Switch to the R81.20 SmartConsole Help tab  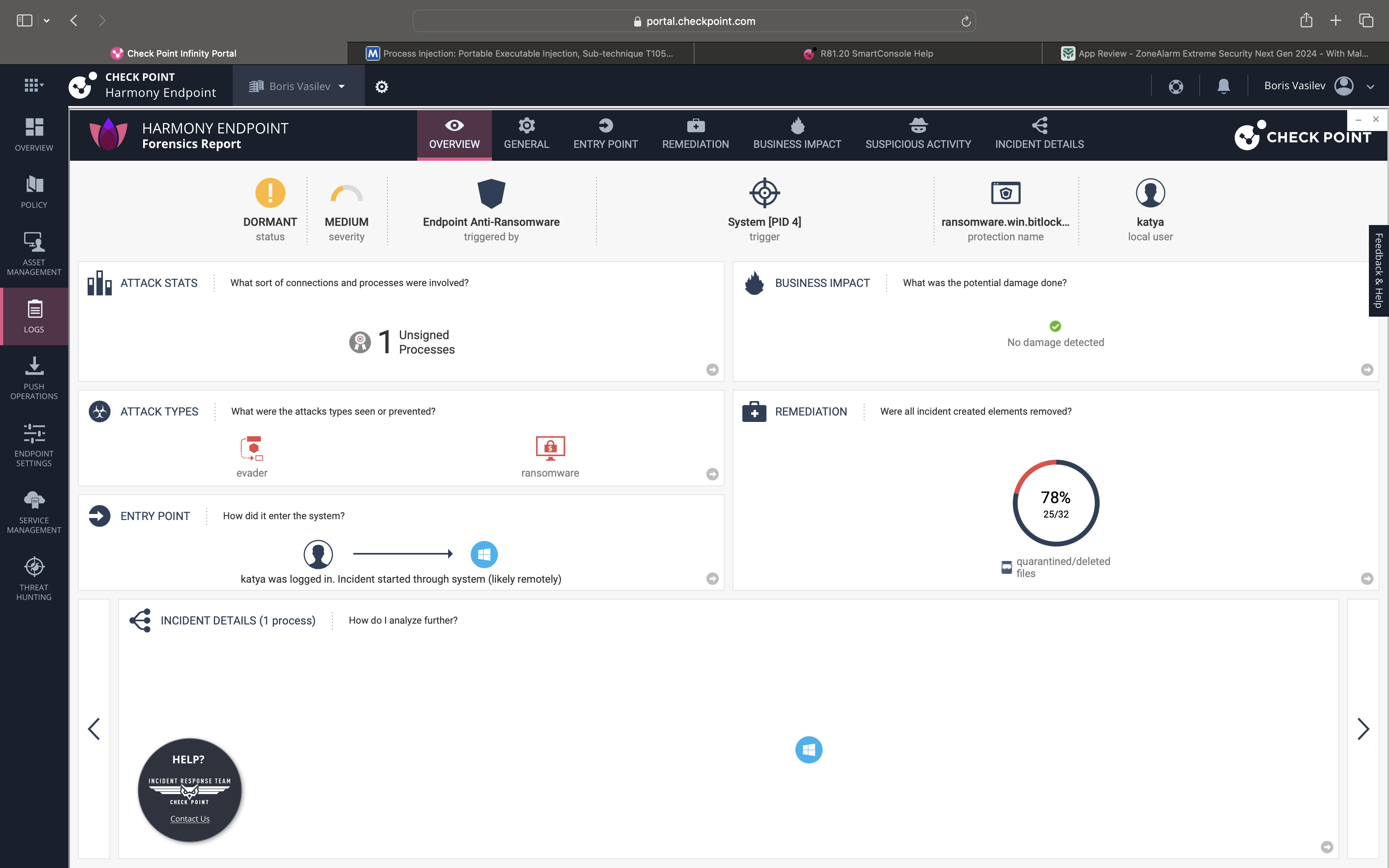[x=868, y=53]
